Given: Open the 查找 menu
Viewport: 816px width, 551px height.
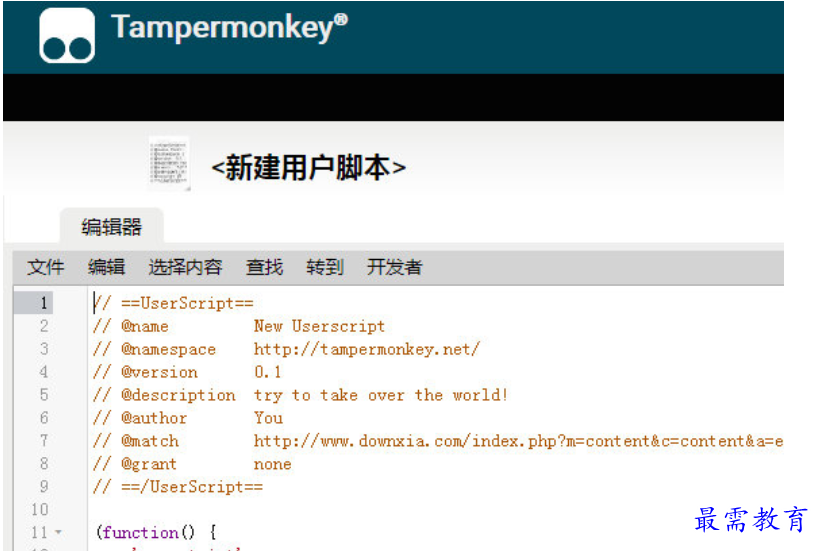Looking at the screenshot, I should 264,267.
